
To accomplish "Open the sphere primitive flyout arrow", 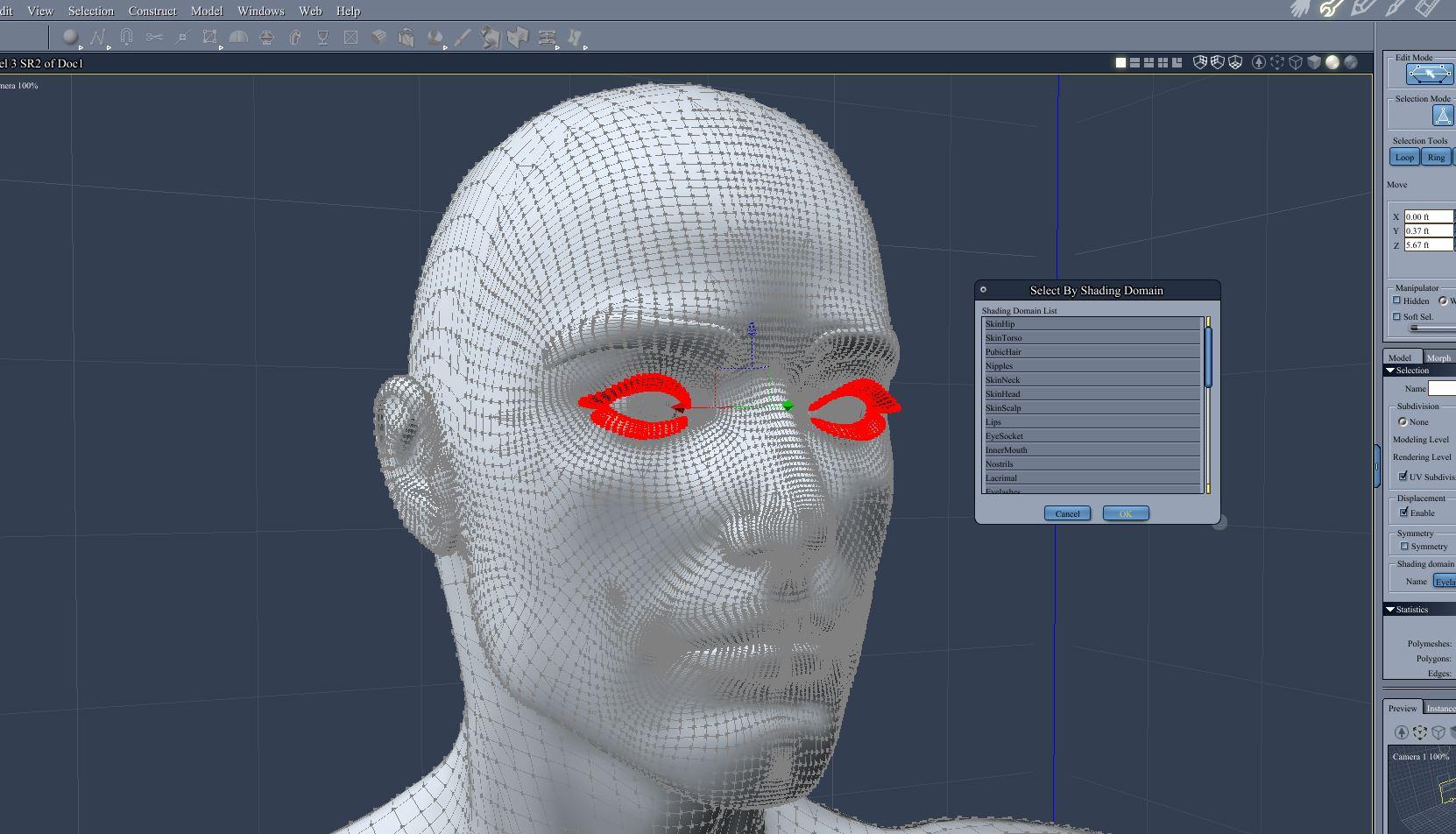I will tap(81, 47).
